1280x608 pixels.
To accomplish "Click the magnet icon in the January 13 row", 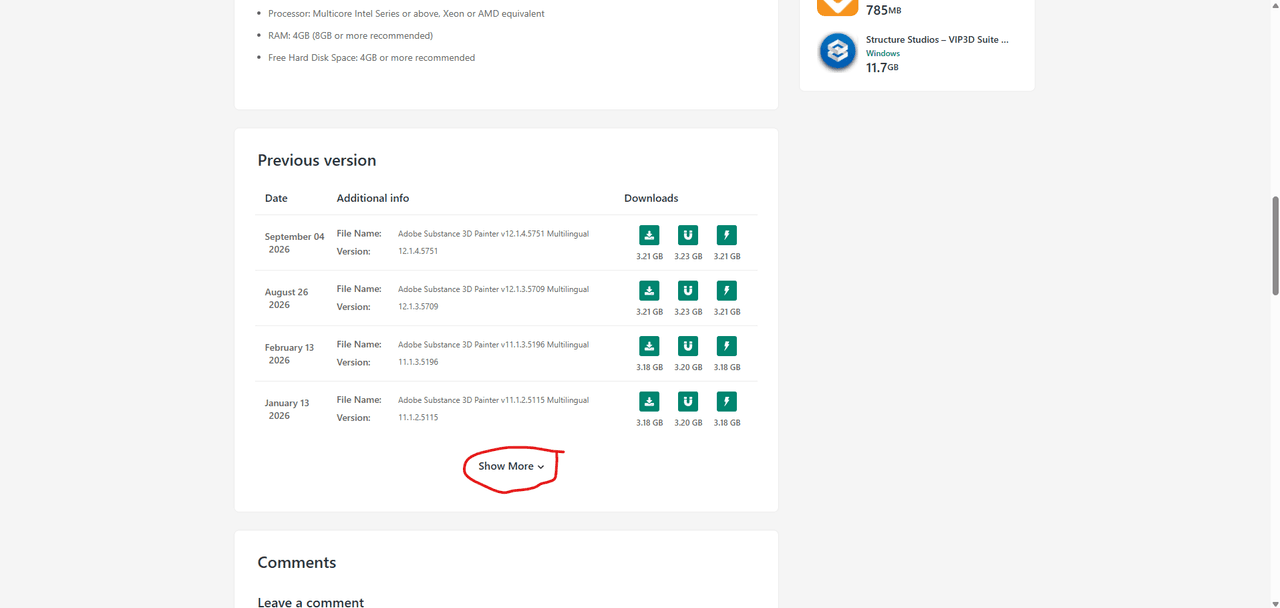I will 688,402.
